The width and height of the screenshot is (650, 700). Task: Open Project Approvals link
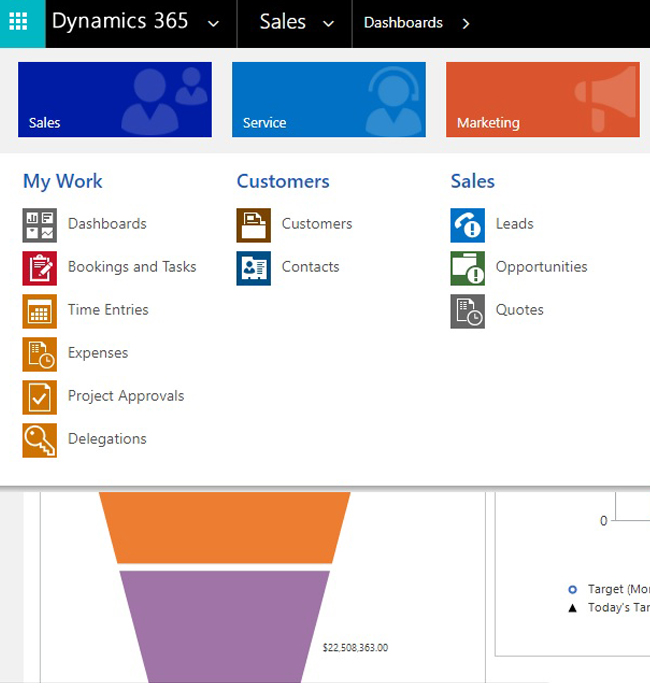pyautogui.click(x=126, y=396)
